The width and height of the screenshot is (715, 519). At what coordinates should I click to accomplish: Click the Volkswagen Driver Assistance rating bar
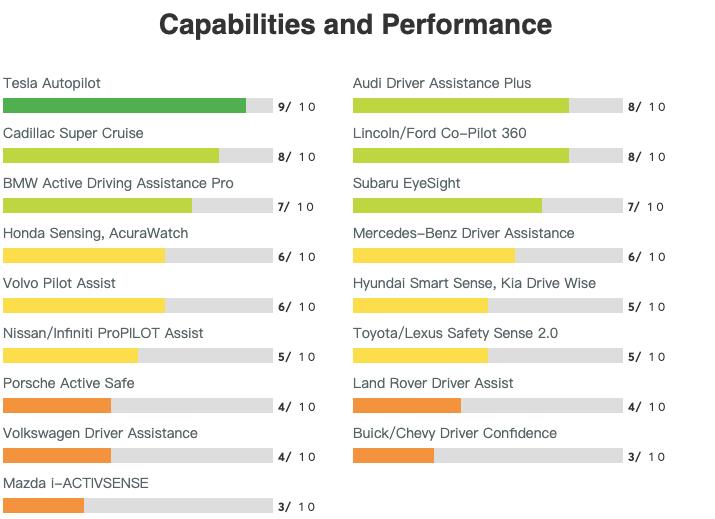[138, 456]
